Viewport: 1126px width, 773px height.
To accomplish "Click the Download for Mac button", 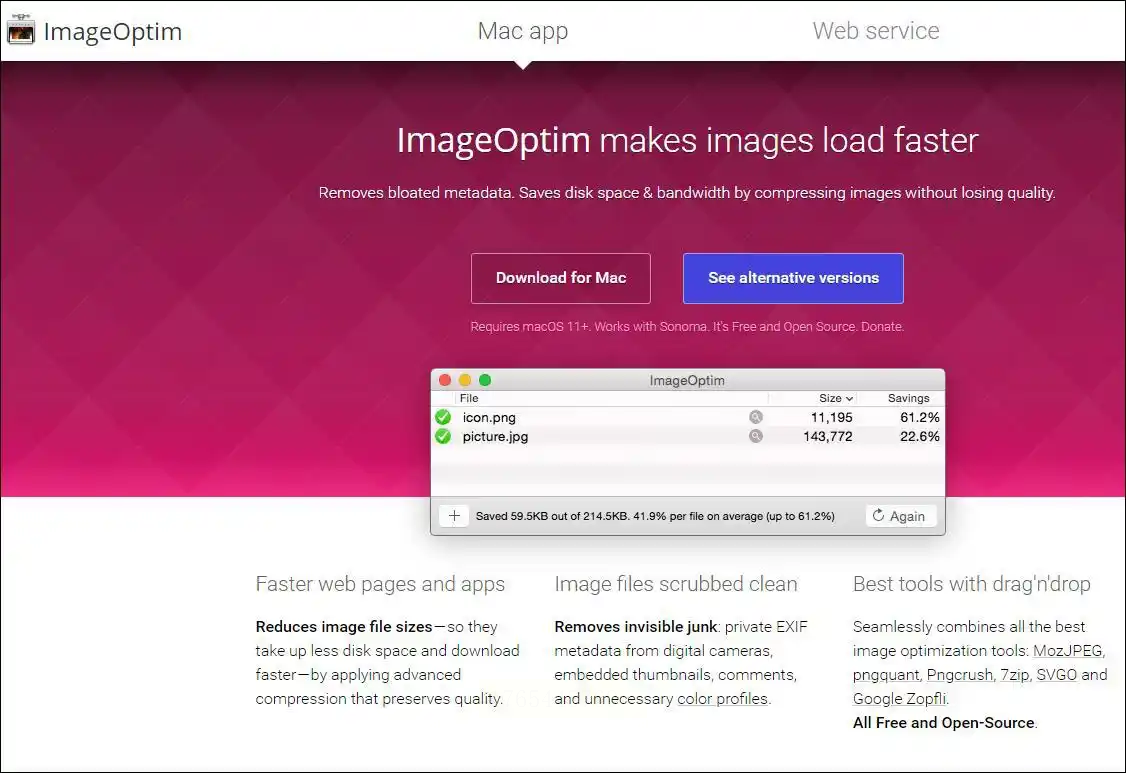I will (561, 278).
